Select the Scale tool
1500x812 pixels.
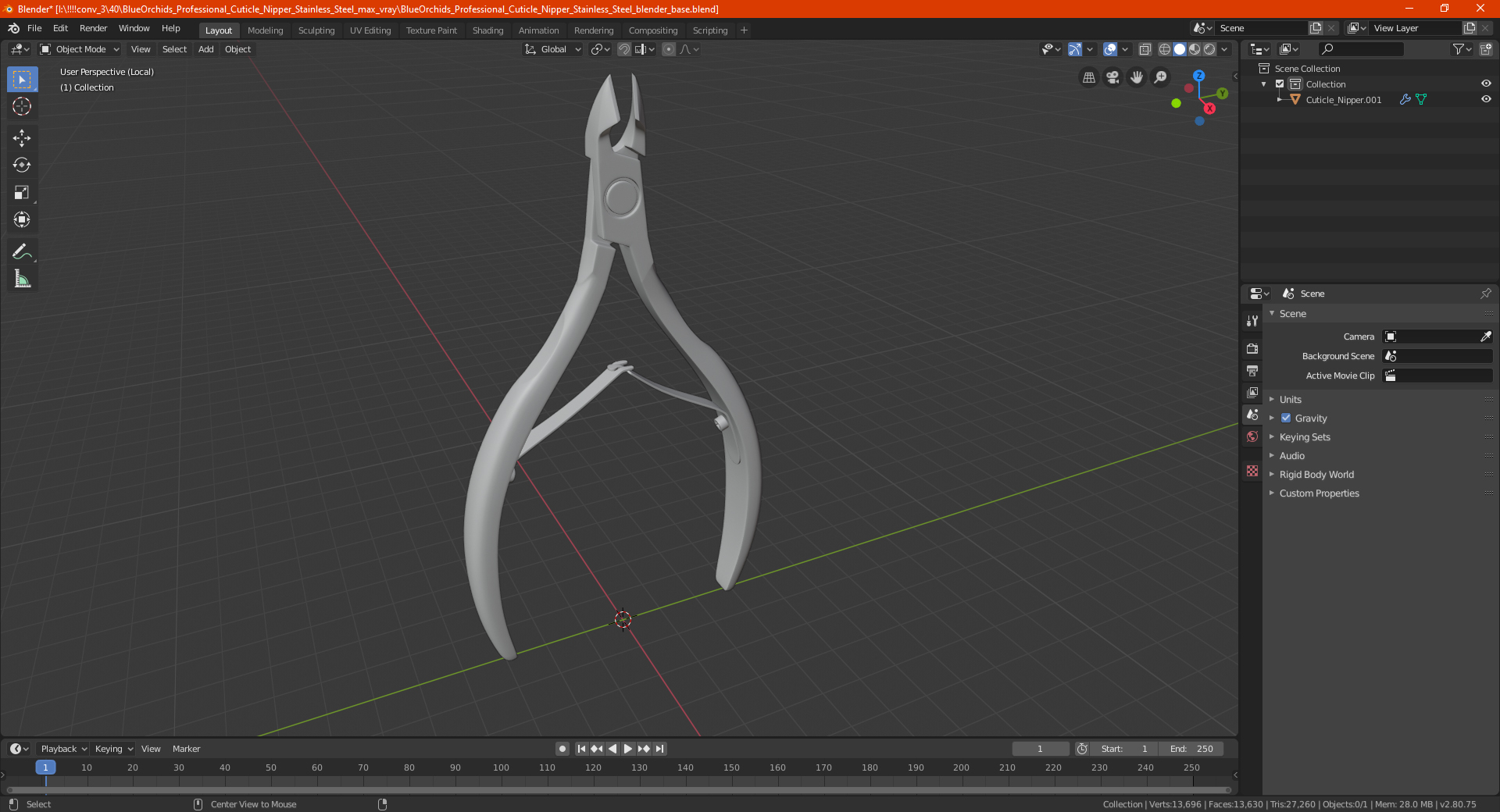click(x=22, y=192)
